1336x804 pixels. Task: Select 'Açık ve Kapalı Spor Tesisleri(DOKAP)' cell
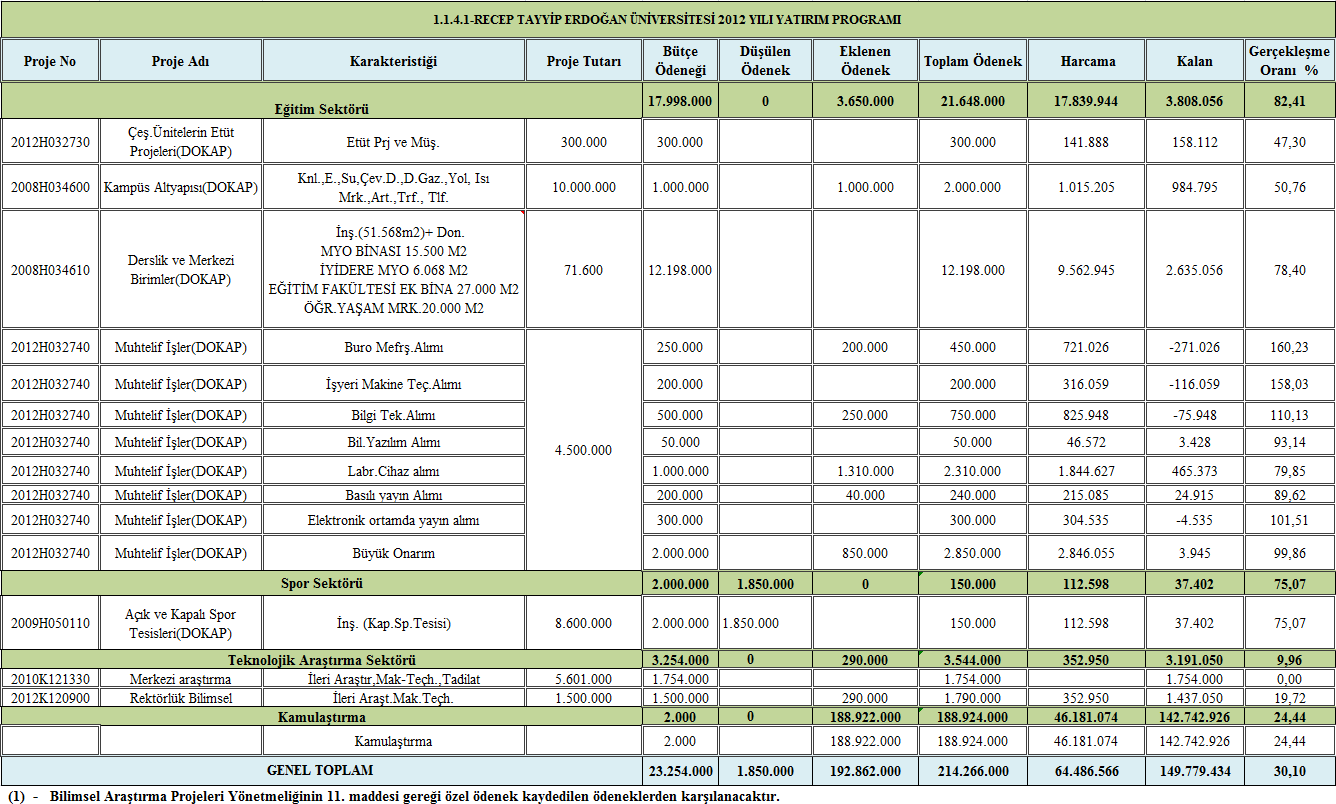pyautogui.click(x=181, y=623)
